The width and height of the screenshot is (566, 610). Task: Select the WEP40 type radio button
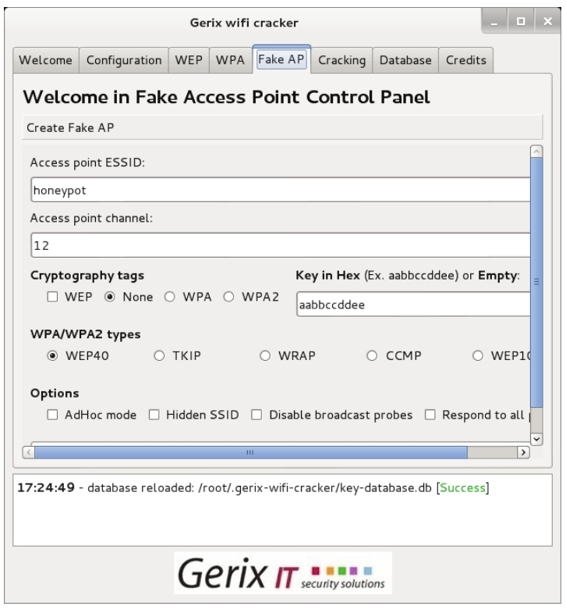pyautogui.click(x=53, y=356)
